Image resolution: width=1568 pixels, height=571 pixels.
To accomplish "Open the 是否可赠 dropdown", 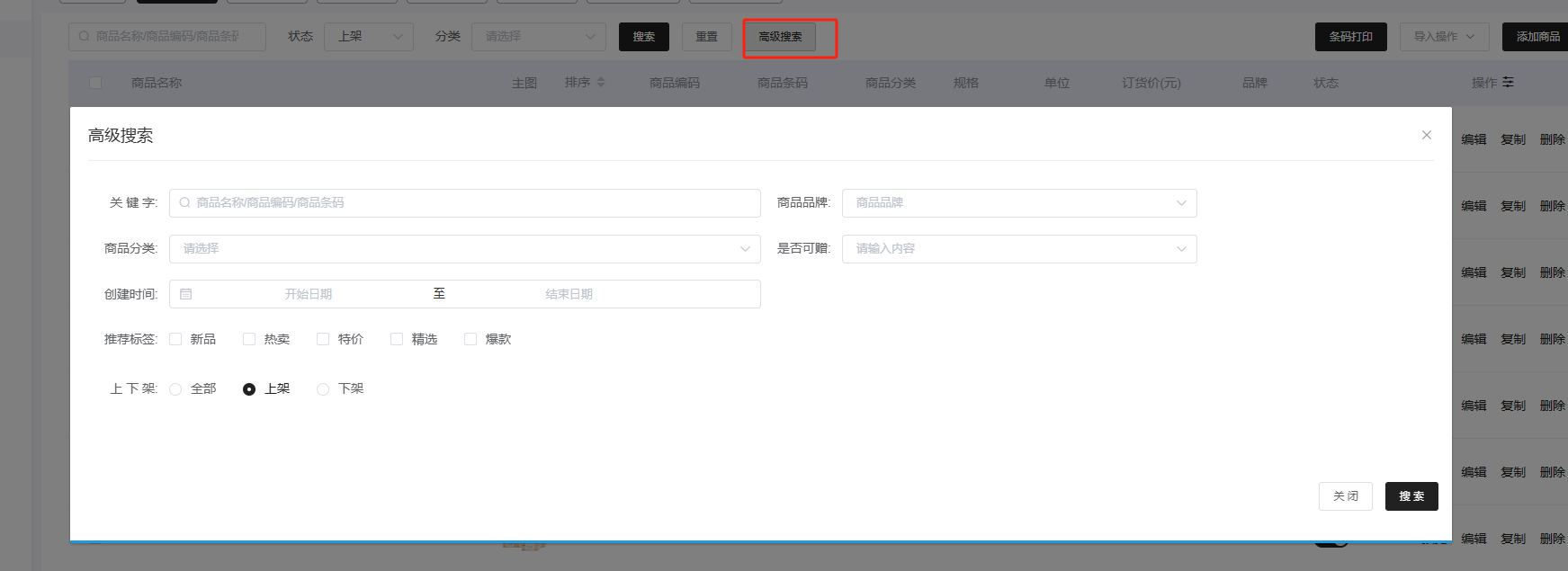I will click(x=1018, y=249).
